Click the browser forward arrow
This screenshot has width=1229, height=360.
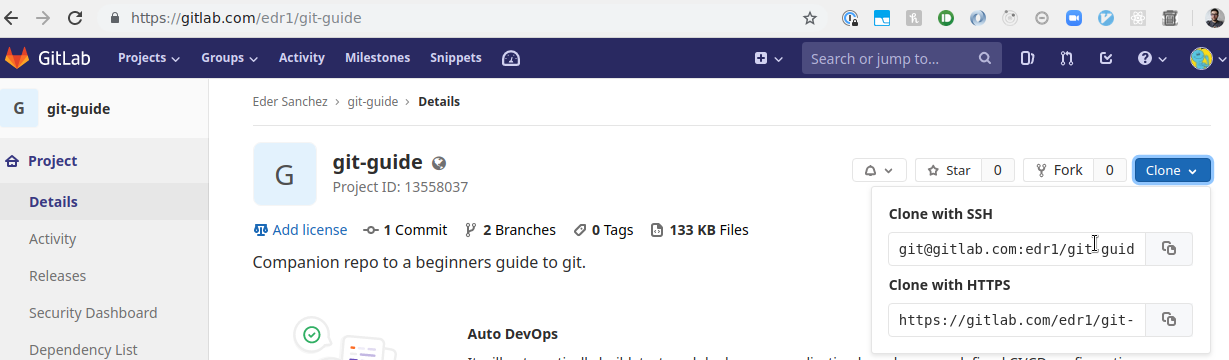44,18
